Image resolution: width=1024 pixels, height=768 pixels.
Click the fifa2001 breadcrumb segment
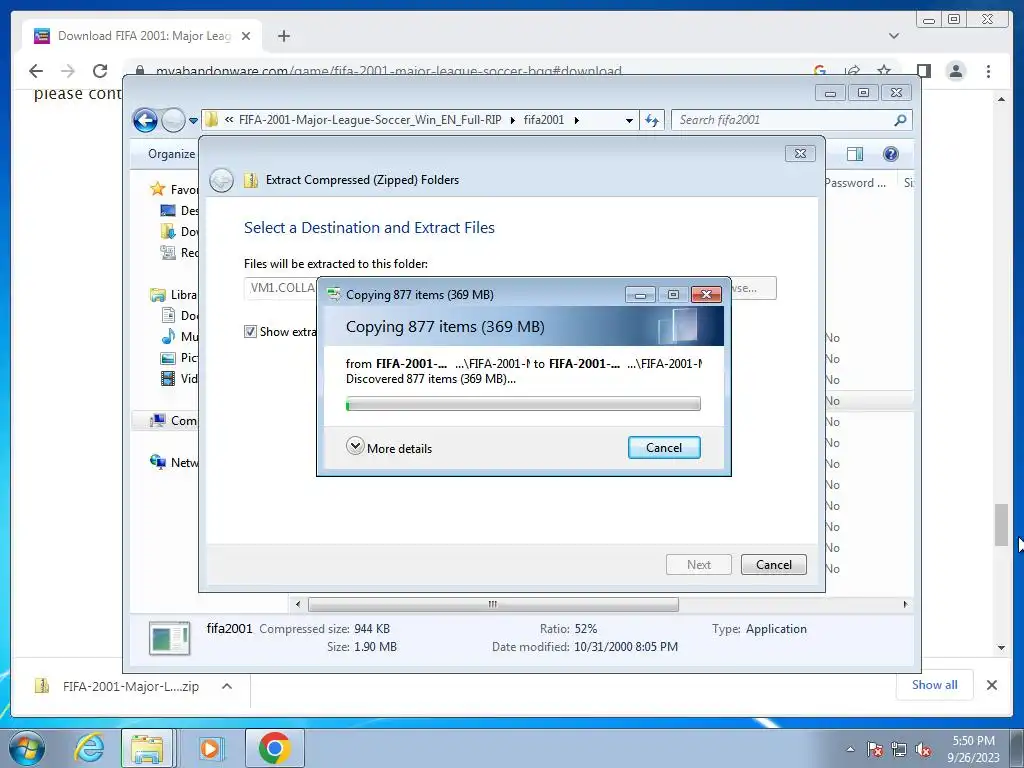pos(543,120)
